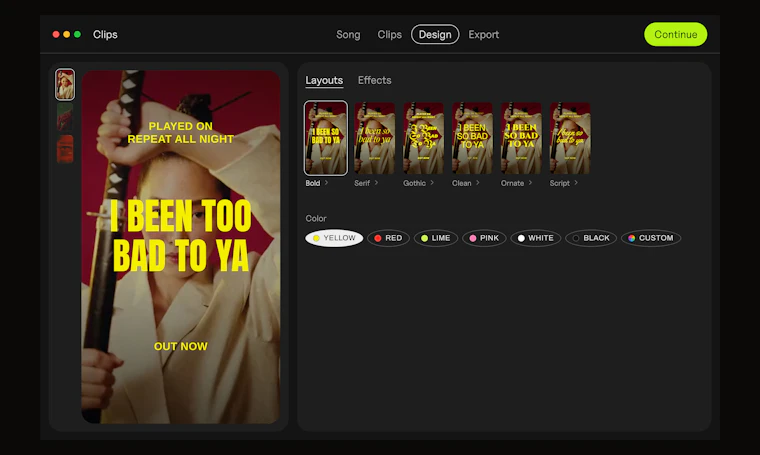Expand the Ornate layout chevron
The height and width of the screenshot is (455, 760).
[530, 183]
